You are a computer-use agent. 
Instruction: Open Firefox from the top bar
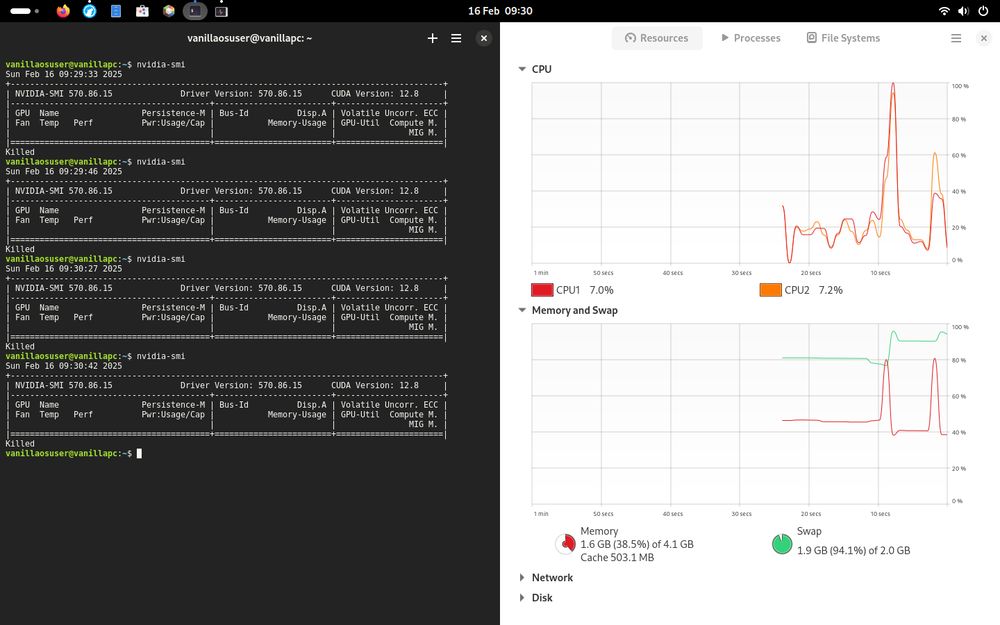[61, 11]
